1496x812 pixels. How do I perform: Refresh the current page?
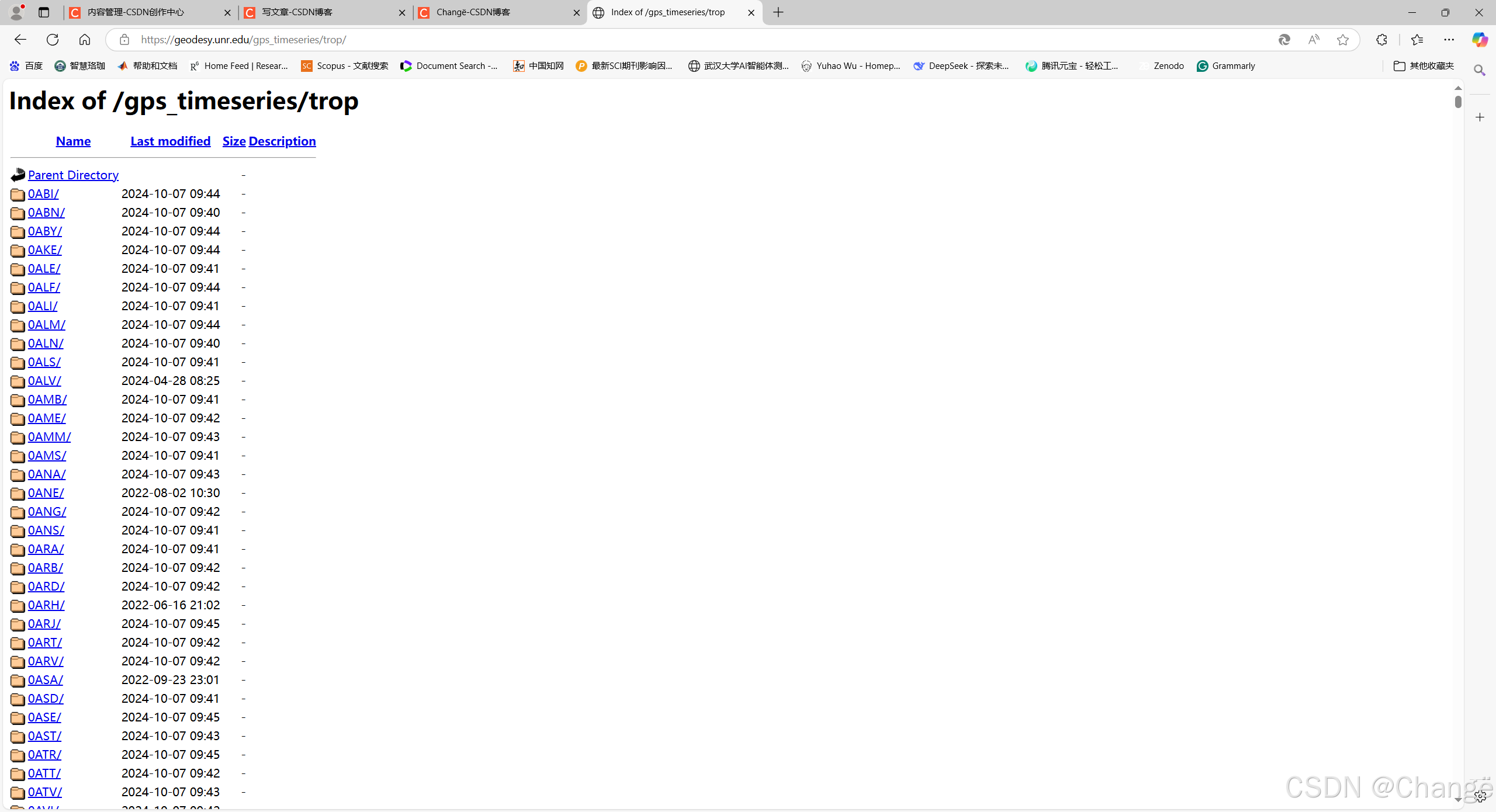pyautogui.click(x=53, y=40)
